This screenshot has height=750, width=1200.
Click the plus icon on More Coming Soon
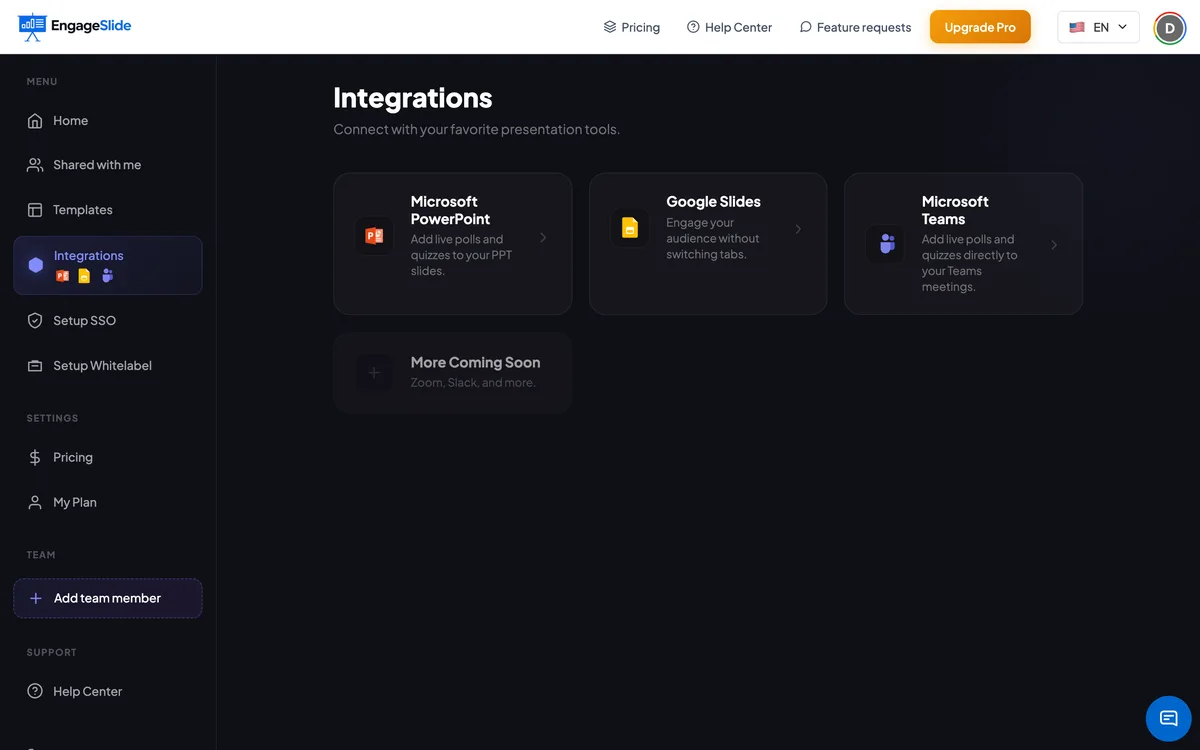click(x=374, y=373)
